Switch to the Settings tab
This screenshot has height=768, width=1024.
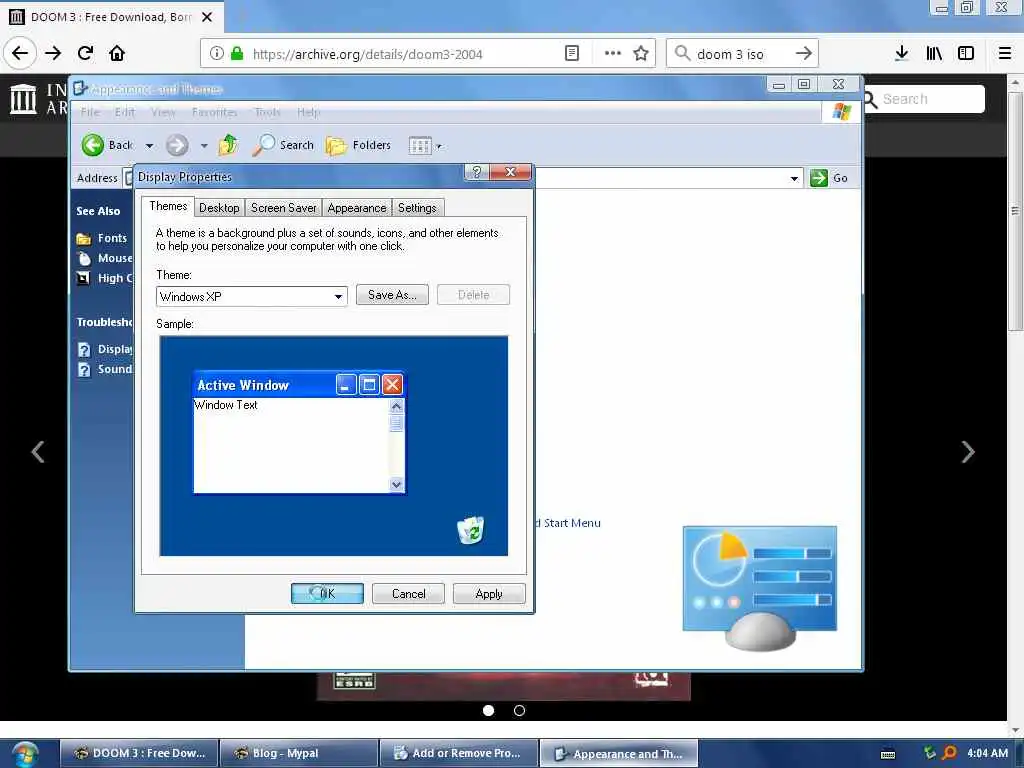point(417,208)
